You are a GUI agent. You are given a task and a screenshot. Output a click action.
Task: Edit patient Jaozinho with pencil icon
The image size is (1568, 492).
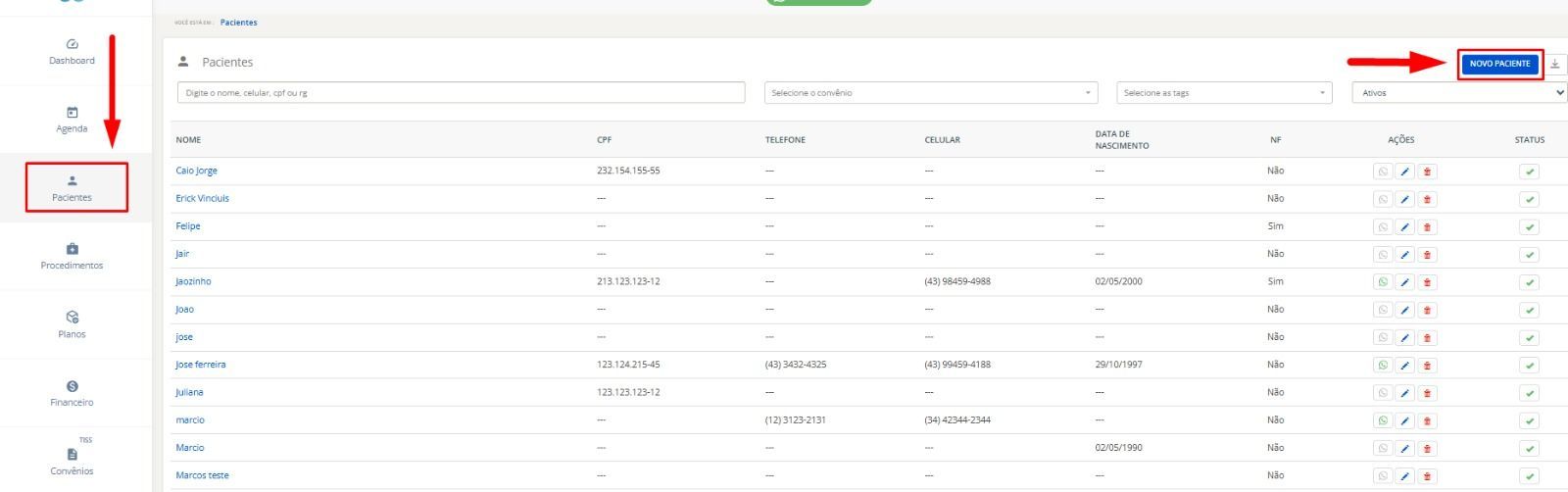(1404, 282)
